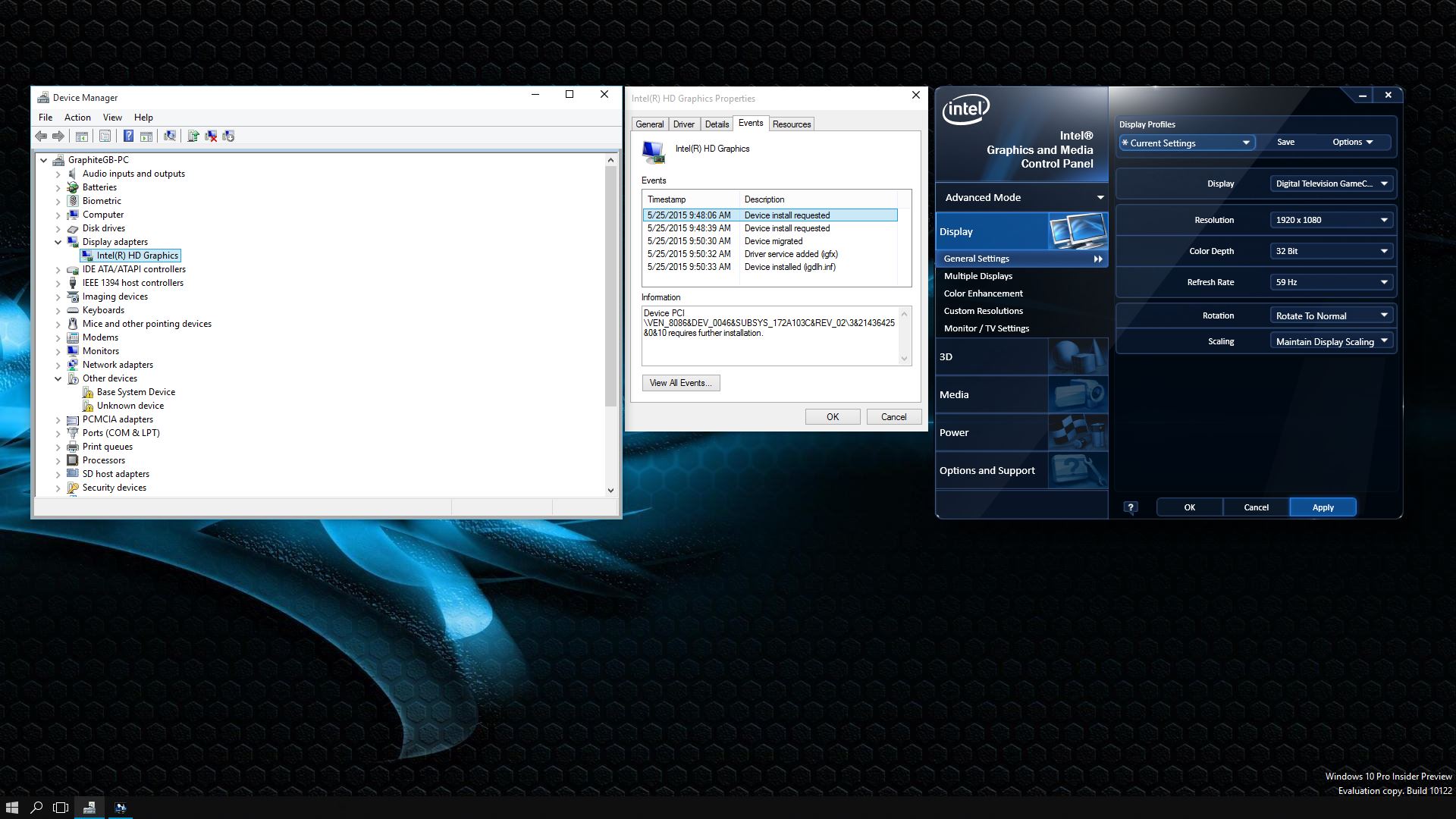Open the Start menu
This screenshot has height=819, width=1456.
coord(12,808)
